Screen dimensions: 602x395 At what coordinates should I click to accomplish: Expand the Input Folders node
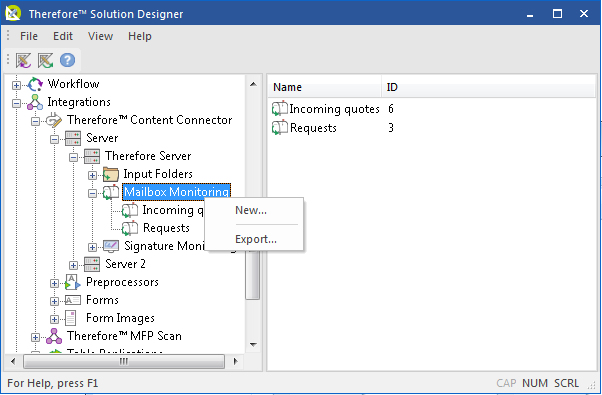click(x=92, y=175)
